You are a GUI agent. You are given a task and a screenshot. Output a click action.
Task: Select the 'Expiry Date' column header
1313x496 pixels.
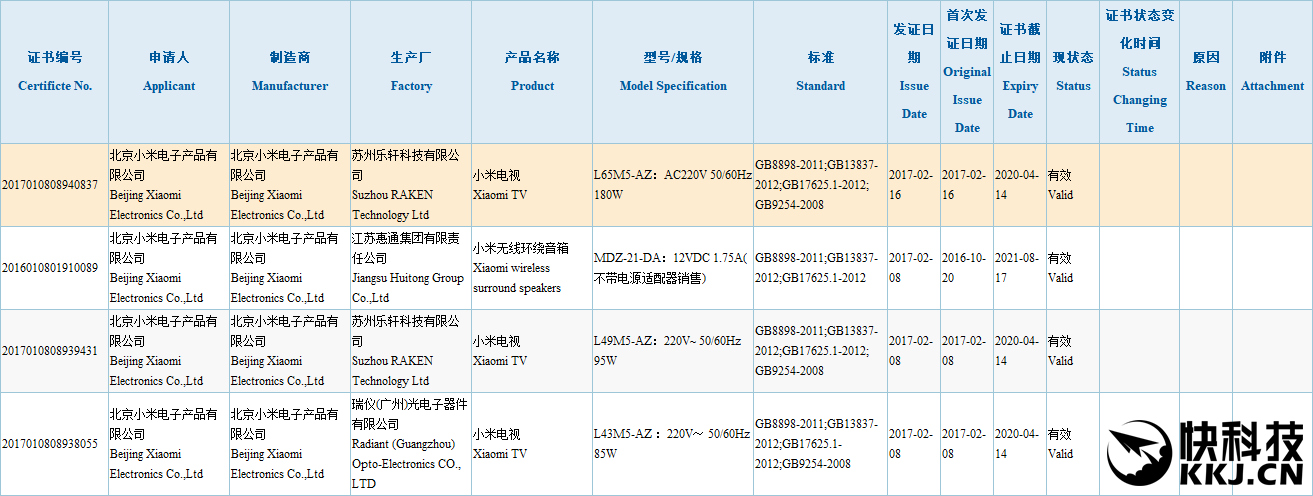(1020, 72)
